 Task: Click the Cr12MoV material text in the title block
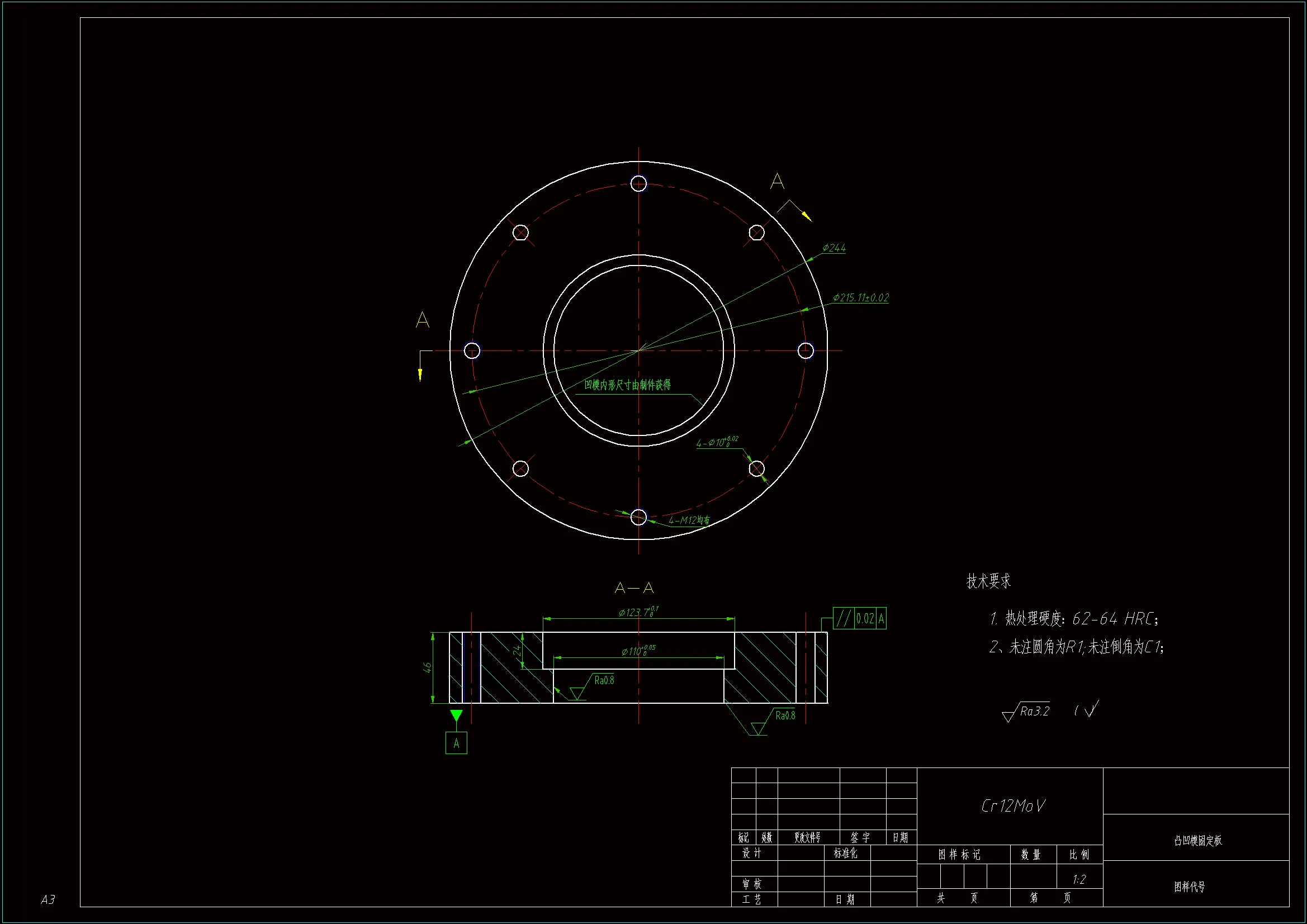click(x=1013, y=805)
